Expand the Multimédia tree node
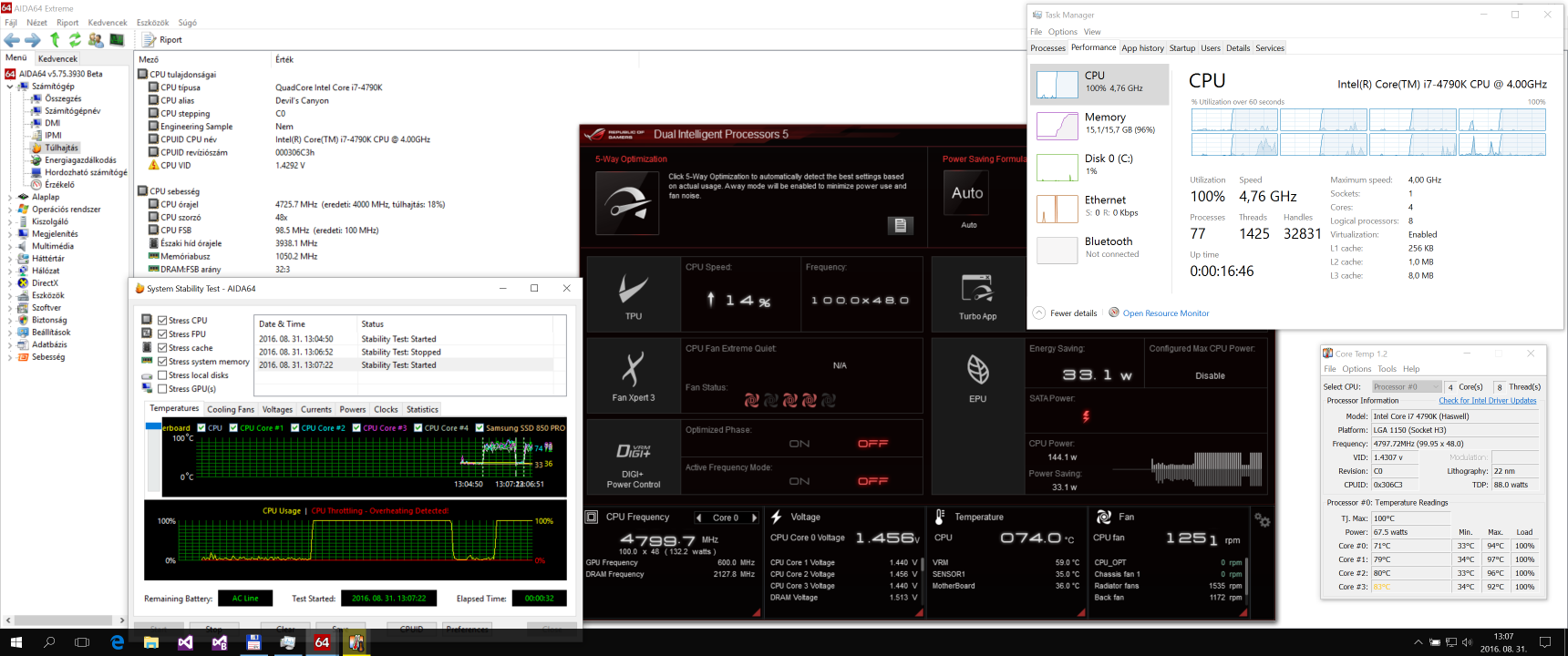 10,246
